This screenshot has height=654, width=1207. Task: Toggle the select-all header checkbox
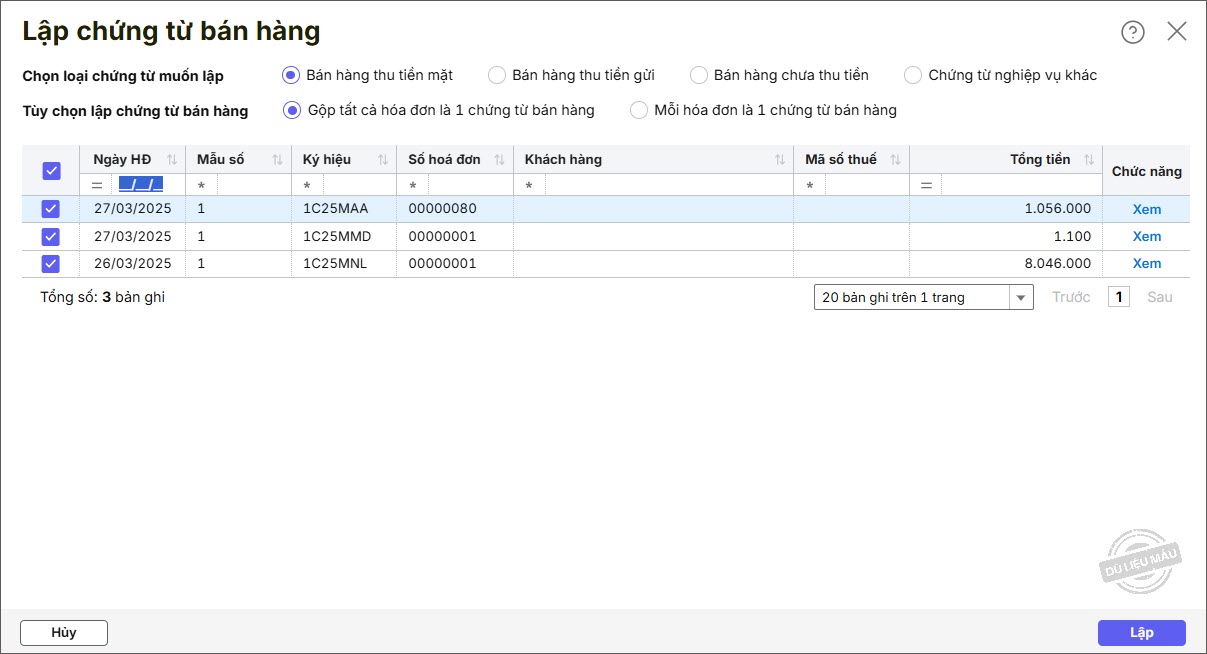pyautogui.click(x=51, y=171)
